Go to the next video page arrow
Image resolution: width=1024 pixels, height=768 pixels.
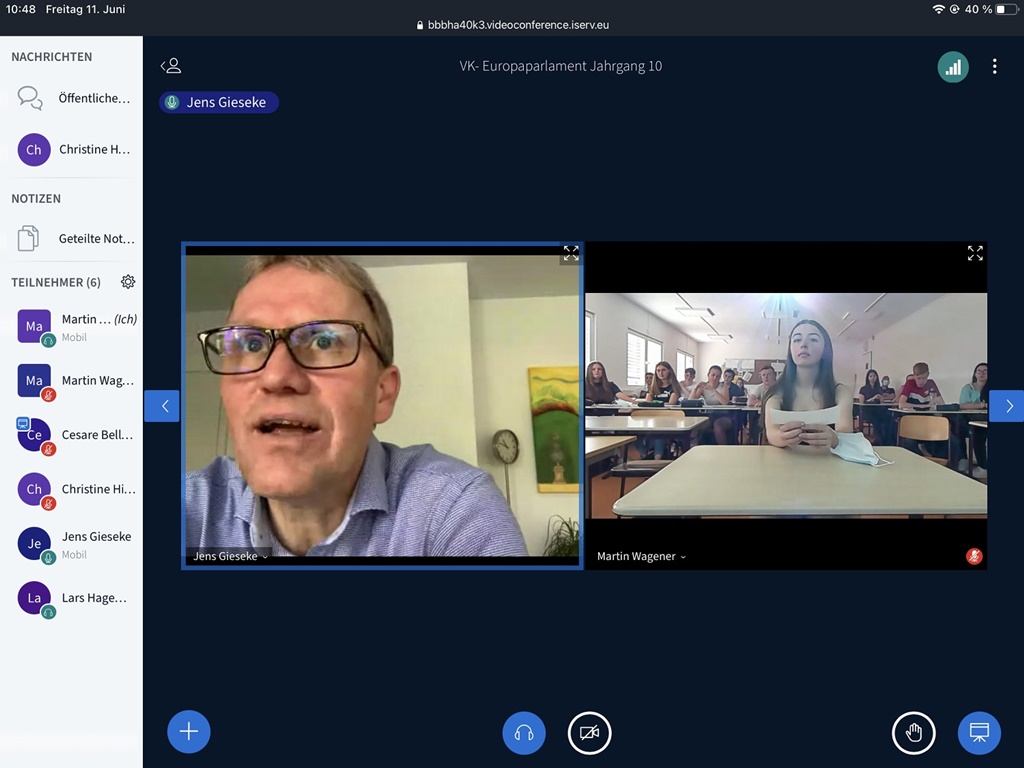point(1008,406)
